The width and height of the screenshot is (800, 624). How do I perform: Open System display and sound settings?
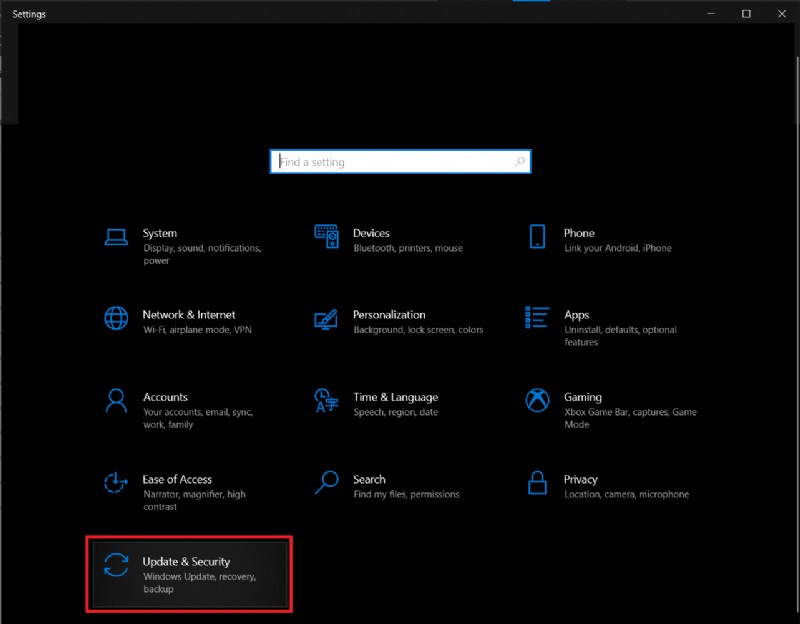coord(160,232)
